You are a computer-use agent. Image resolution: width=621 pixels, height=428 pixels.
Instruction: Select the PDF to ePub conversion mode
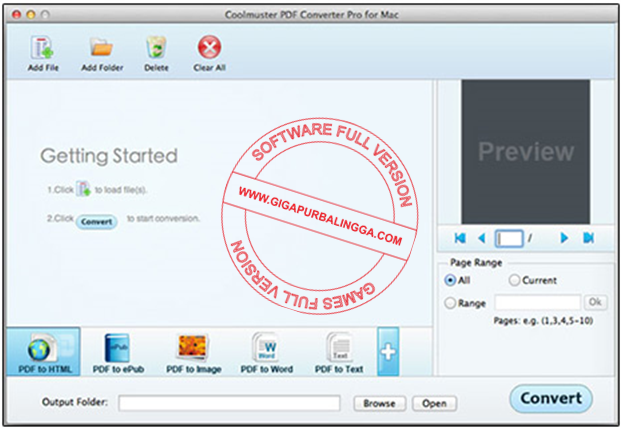click(x=118, y=354)
